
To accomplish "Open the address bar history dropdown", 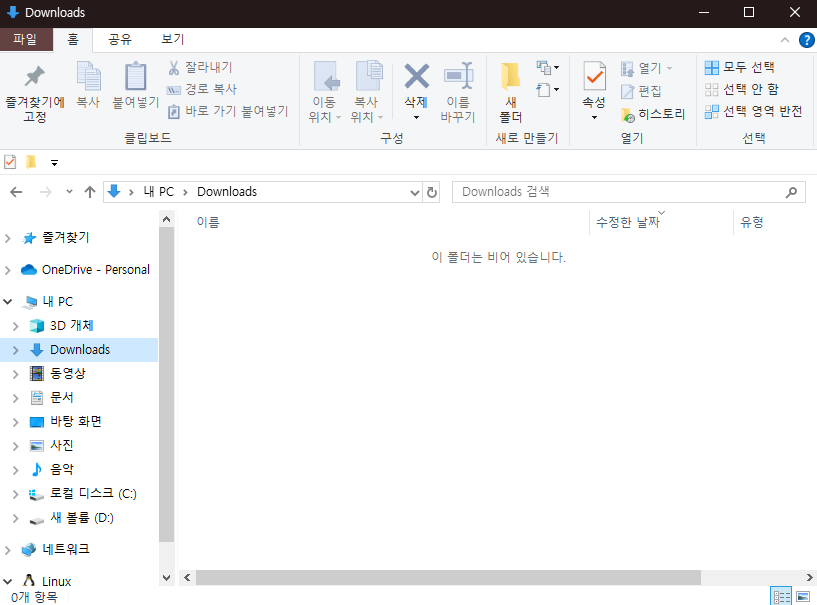I will tap(415, 193).
